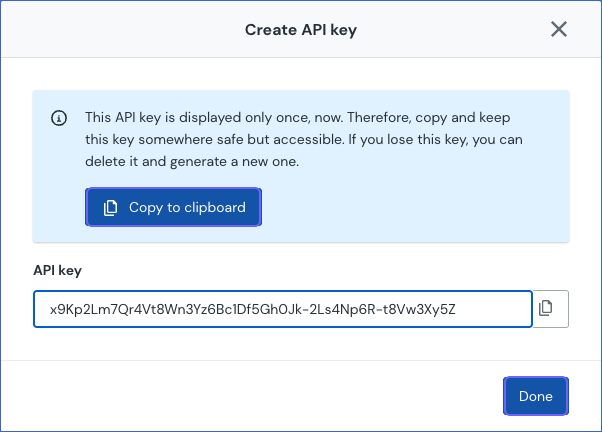Screen dimensions: 602x432
Task: Click the 'API key' field label
Action: pyautogui.click(x=58, y=270)
